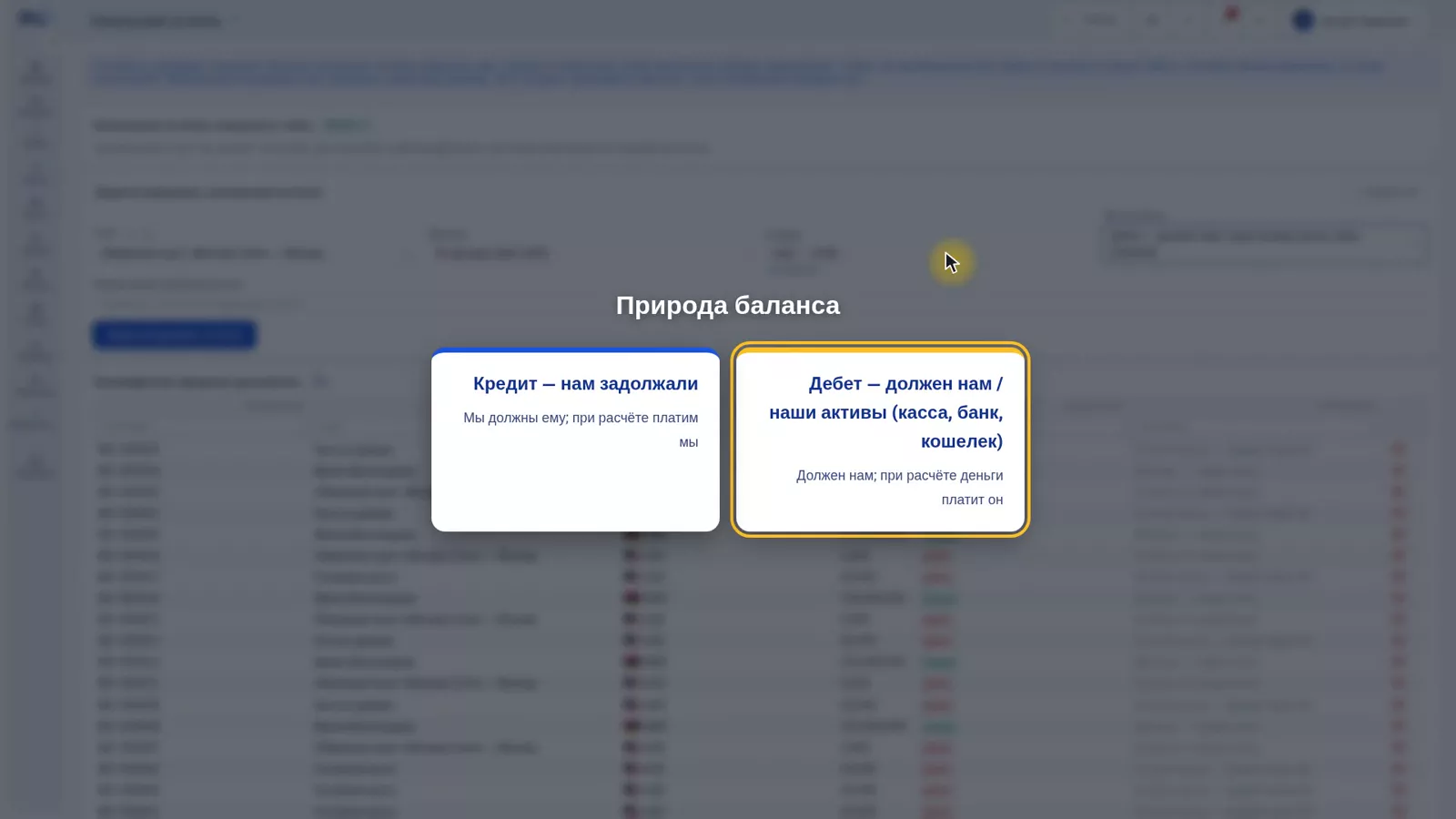
Task: Choose the "Кредит — нам задолжали" card
Action: 575,440
